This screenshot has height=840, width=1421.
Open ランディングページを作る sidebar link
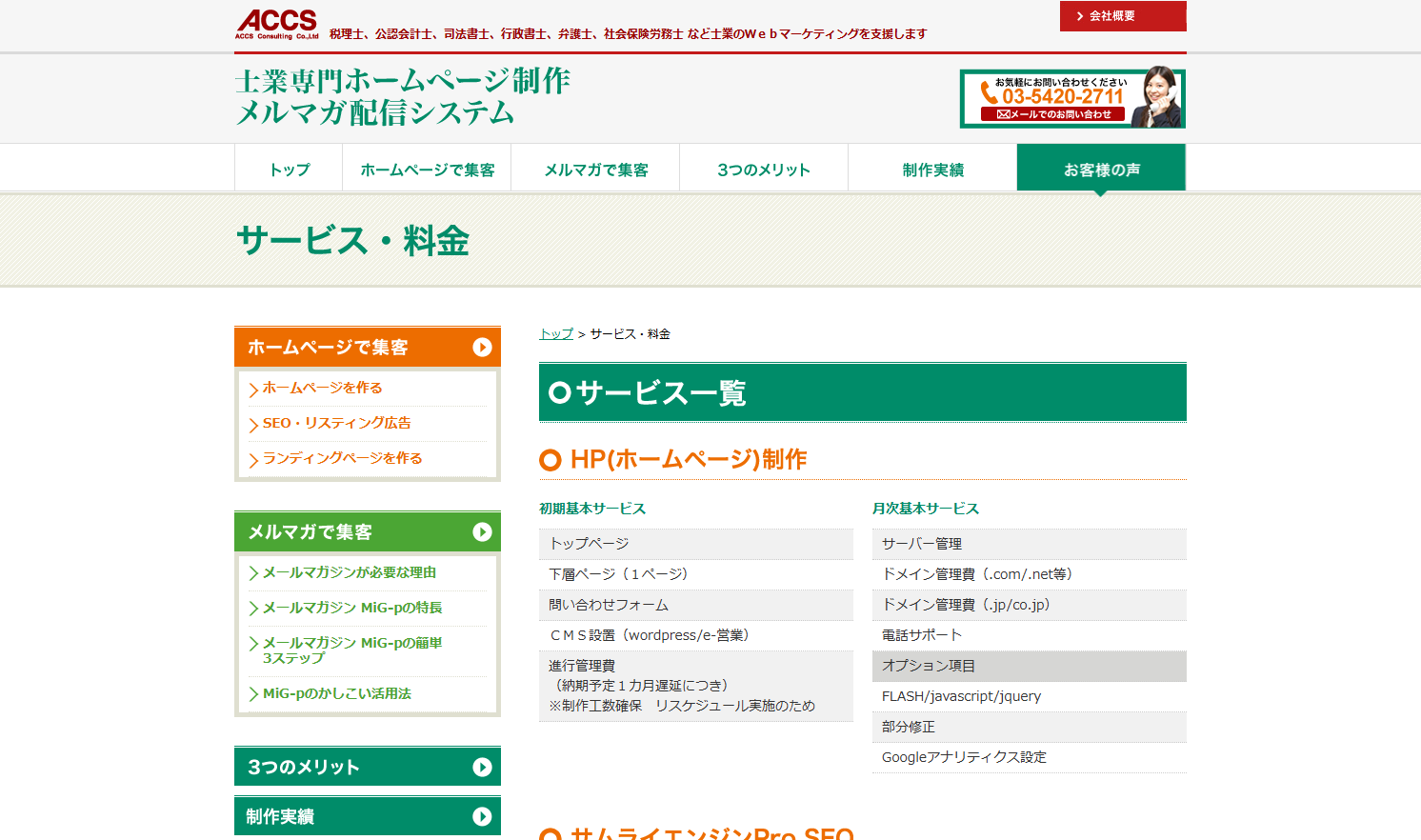(342, 458)
